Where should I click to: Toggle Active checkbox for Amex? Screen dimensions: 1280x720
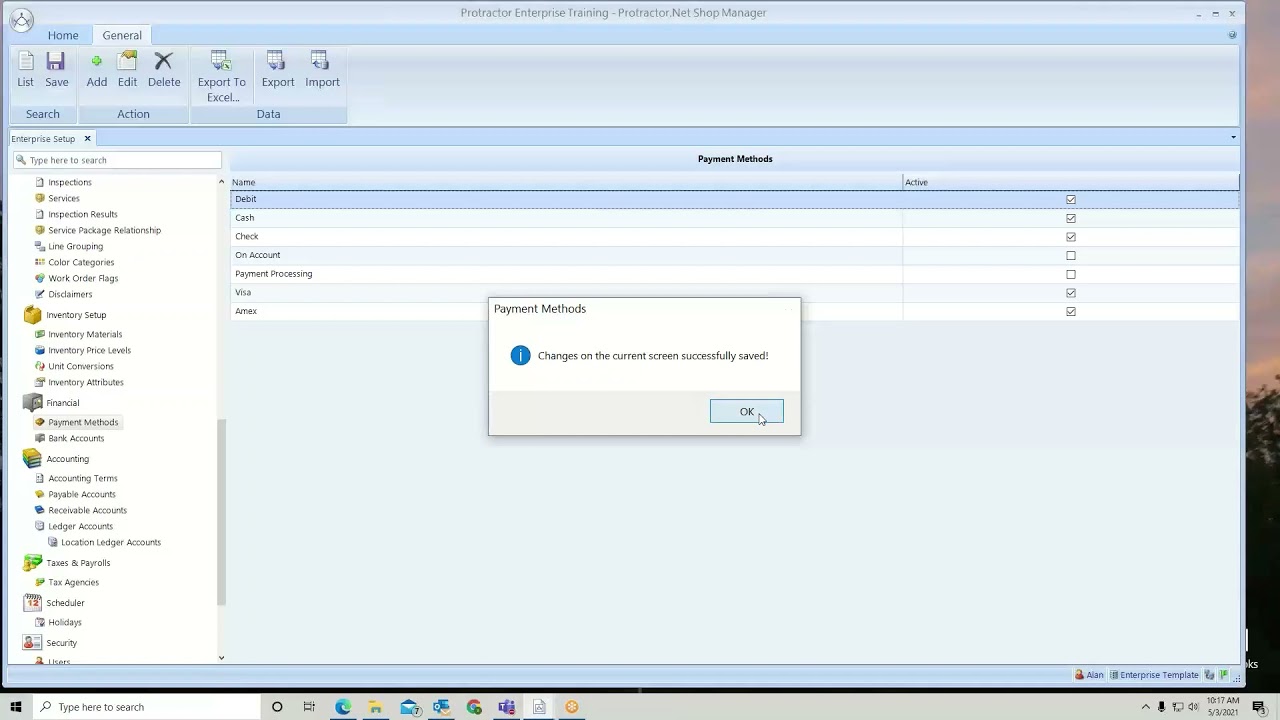click(1071, 312)
